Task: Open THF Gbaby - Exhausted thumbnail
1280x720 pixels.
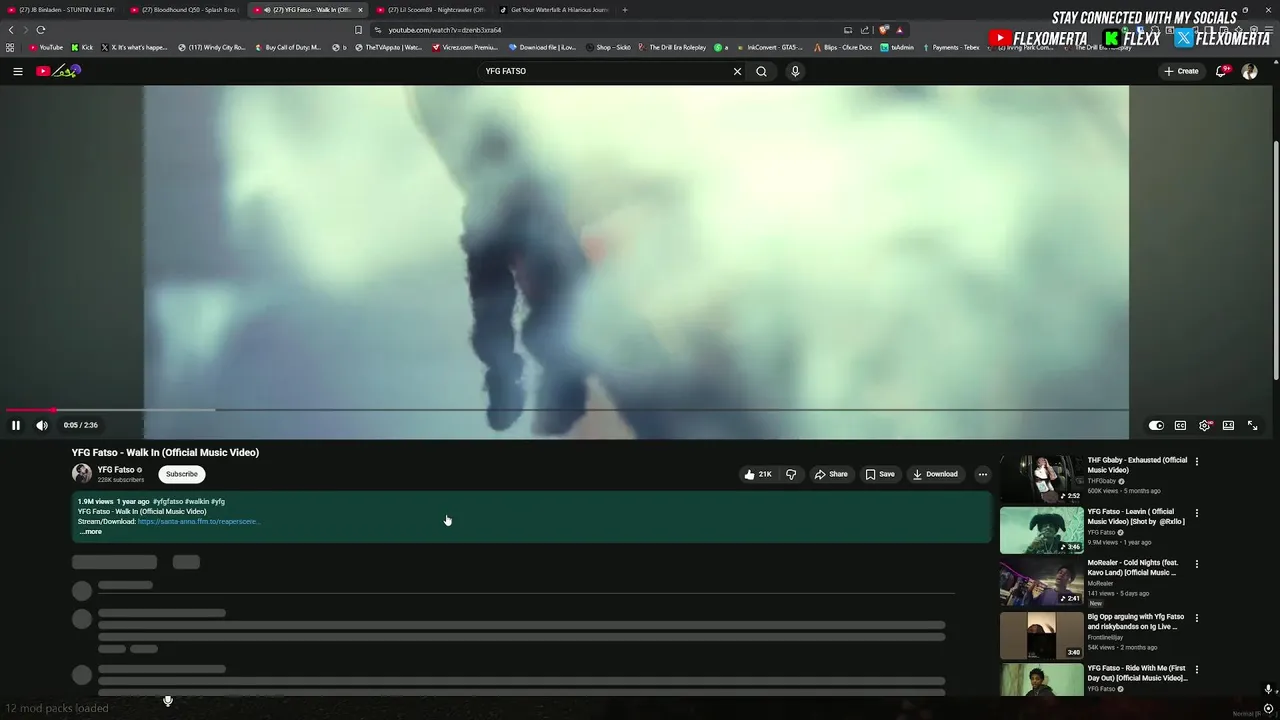Action: click(x=1041, y=479)
